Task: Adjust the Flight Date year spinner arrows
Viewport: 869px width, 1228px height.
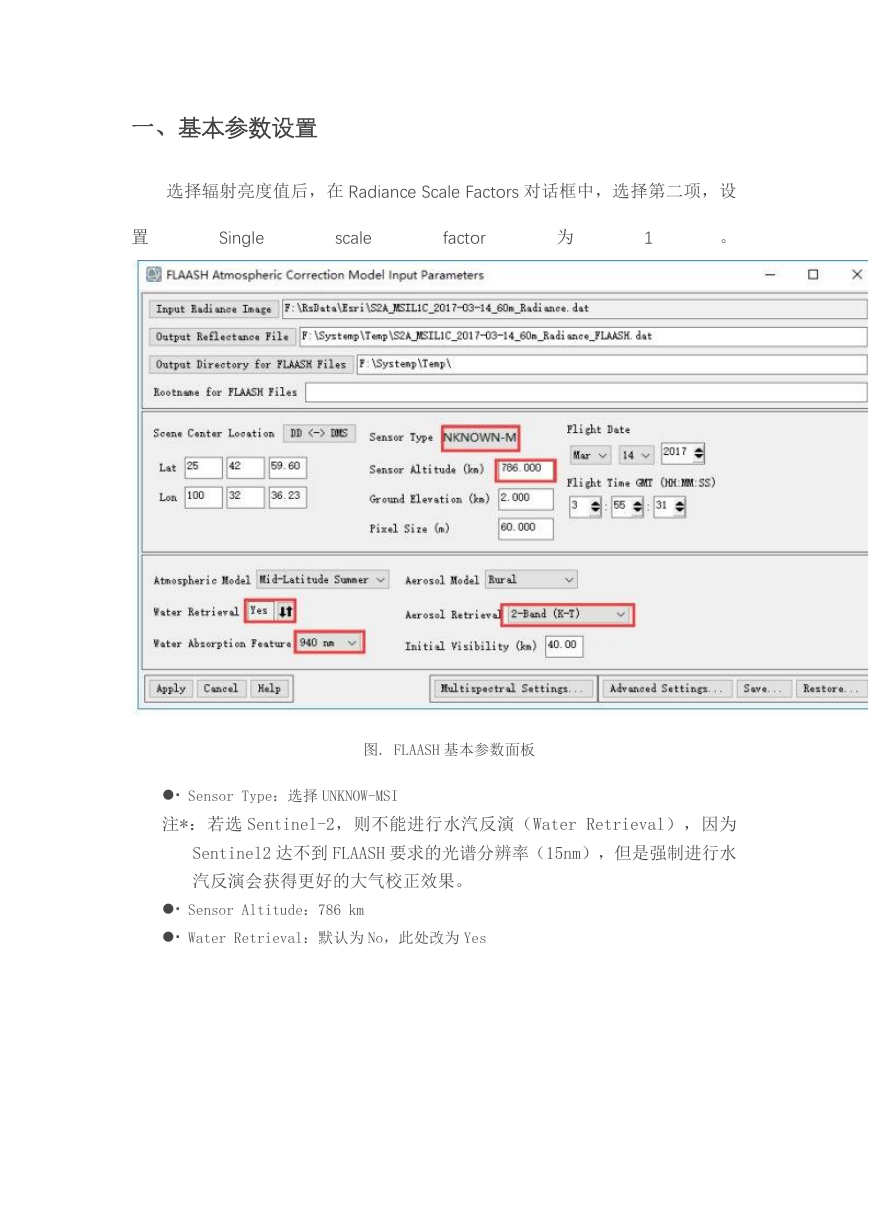Action: point(698,453)
